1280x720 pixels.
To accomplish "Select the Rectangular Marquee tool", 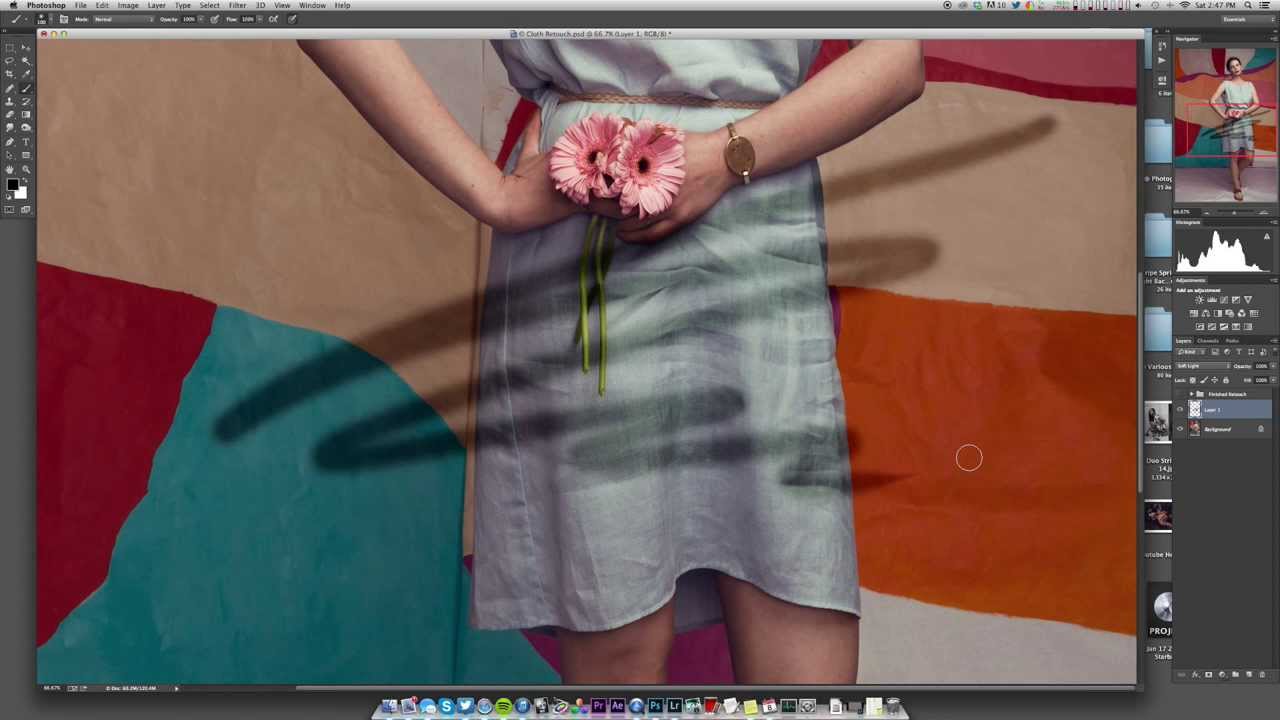I will point(10,48).
